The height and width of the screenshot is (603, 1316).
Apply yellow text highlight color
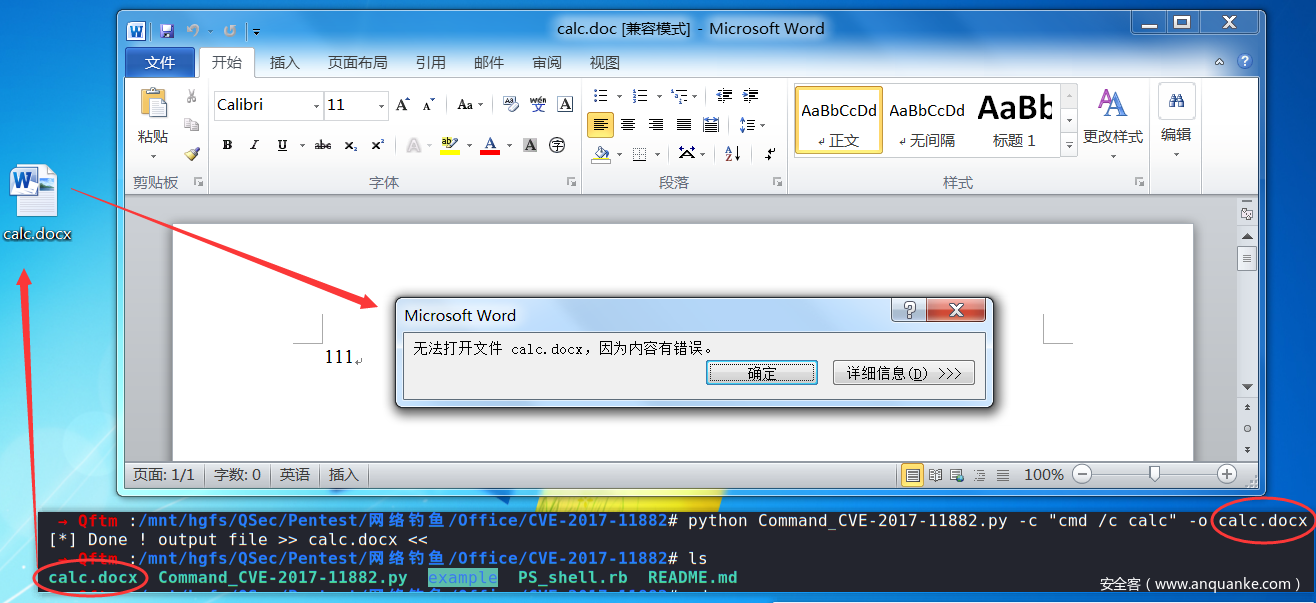[449, 145]
